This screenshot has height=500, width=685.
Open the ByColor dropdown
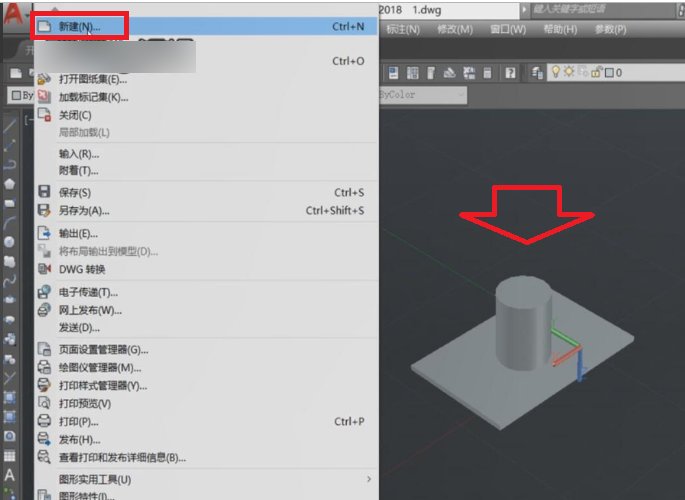(x=422, y=95)
